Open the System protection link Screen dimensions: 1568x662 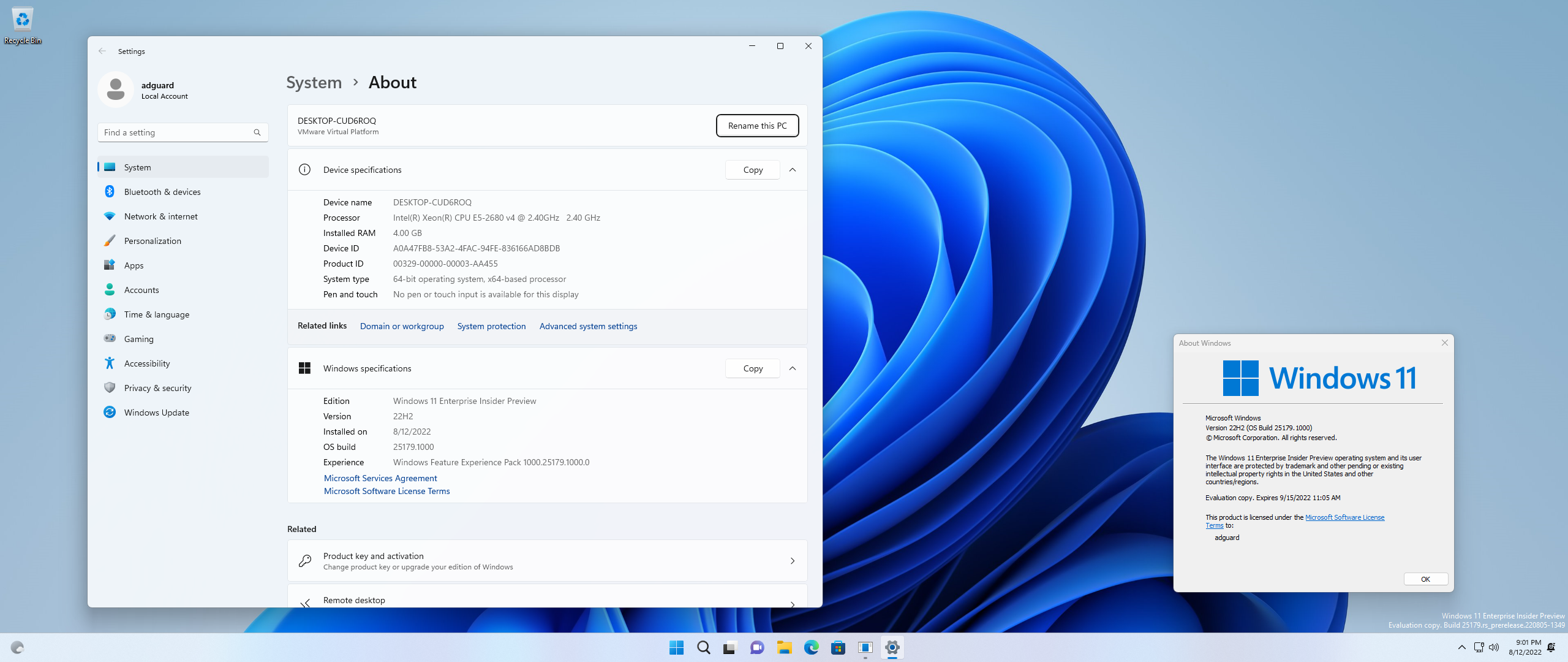[491, 326]
